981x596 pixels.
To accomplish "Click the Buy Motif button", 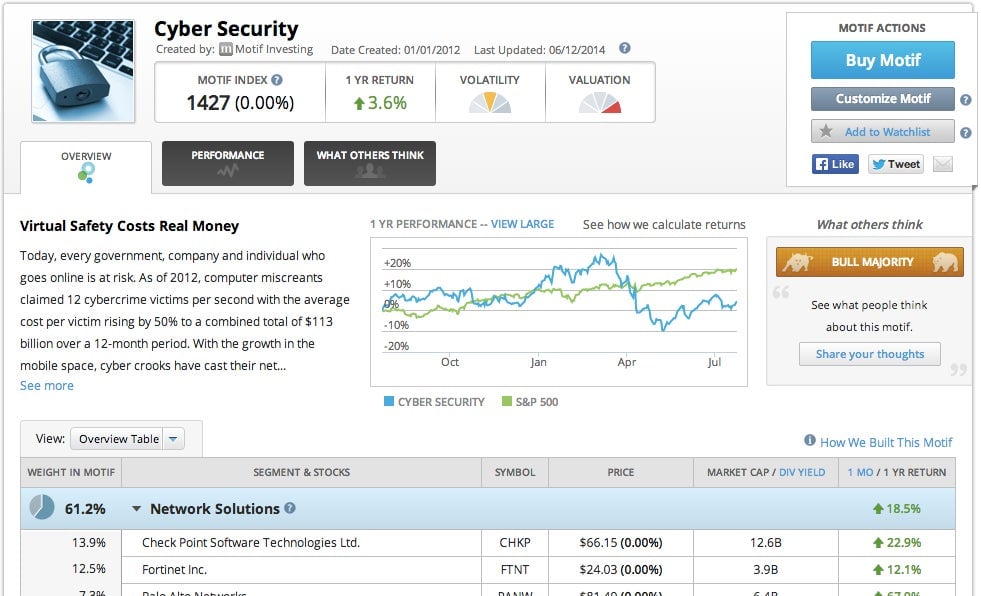I will coord(883,60).
